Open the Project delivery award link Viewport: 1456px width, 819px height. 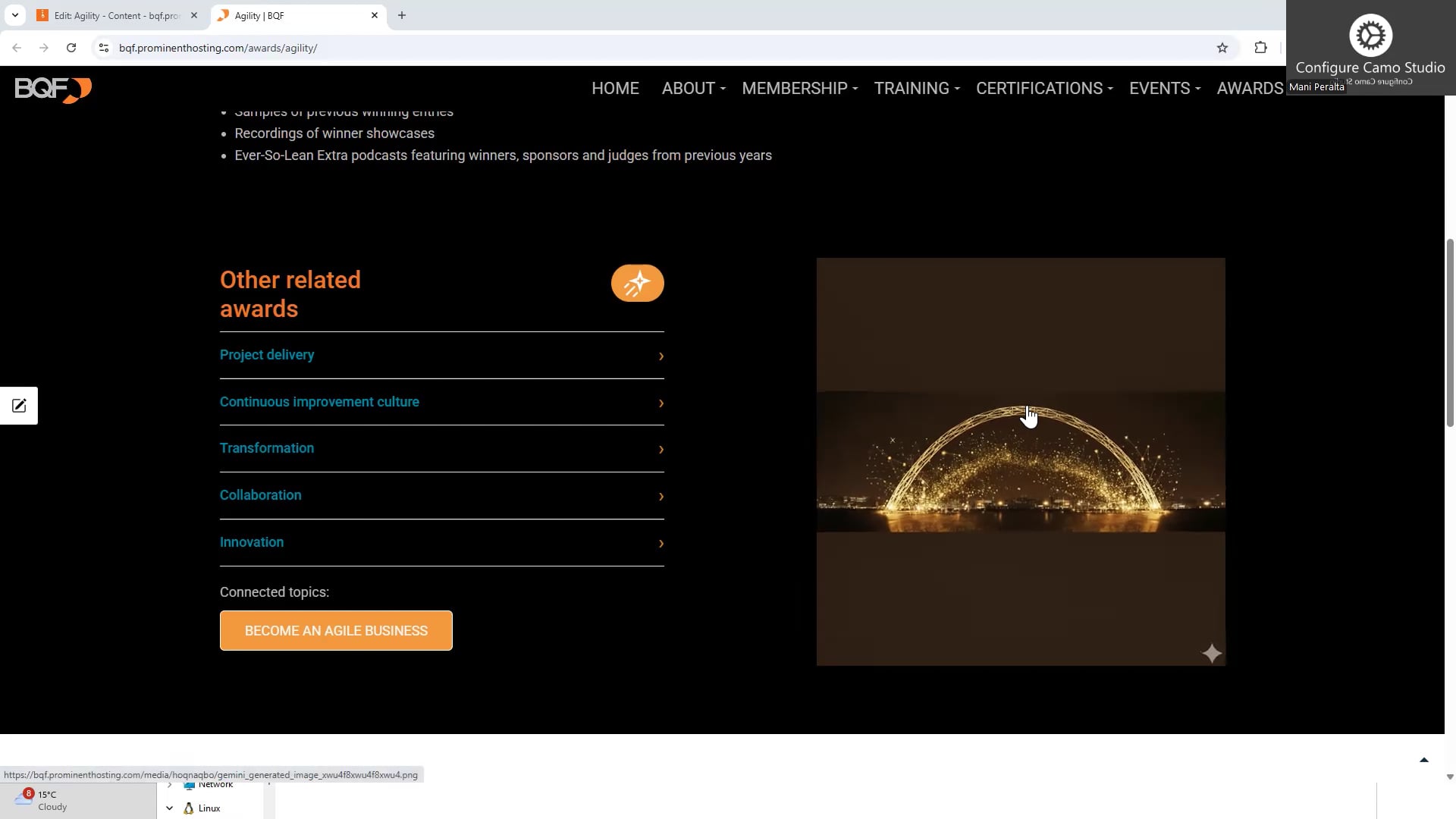(x=267, y=355)
